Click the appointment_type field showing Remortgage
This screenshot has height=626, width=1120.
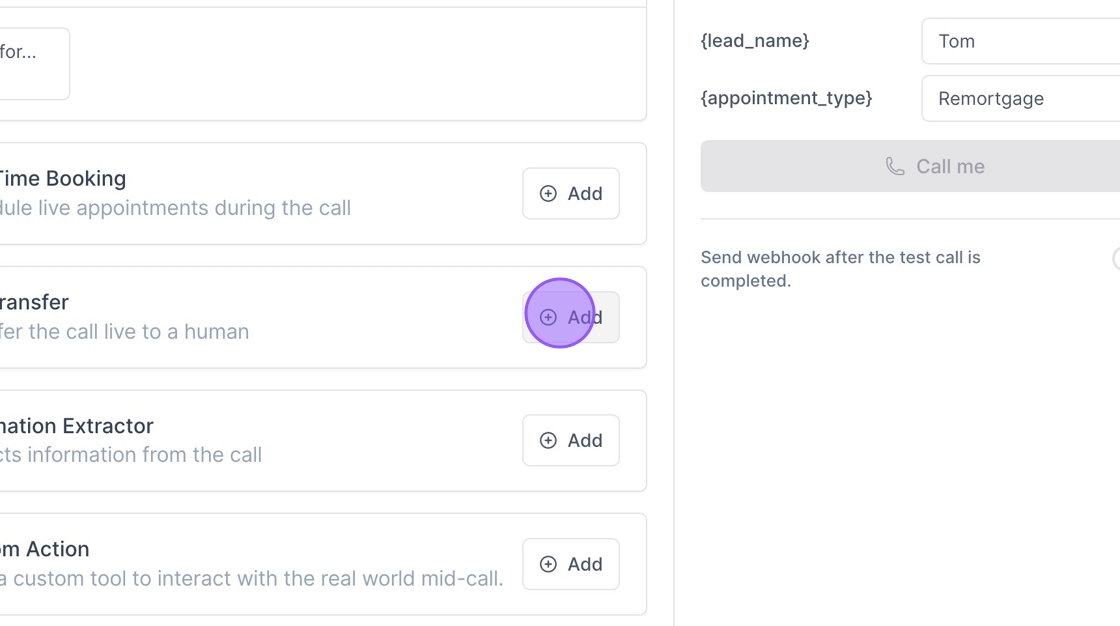pos(1020,99)
